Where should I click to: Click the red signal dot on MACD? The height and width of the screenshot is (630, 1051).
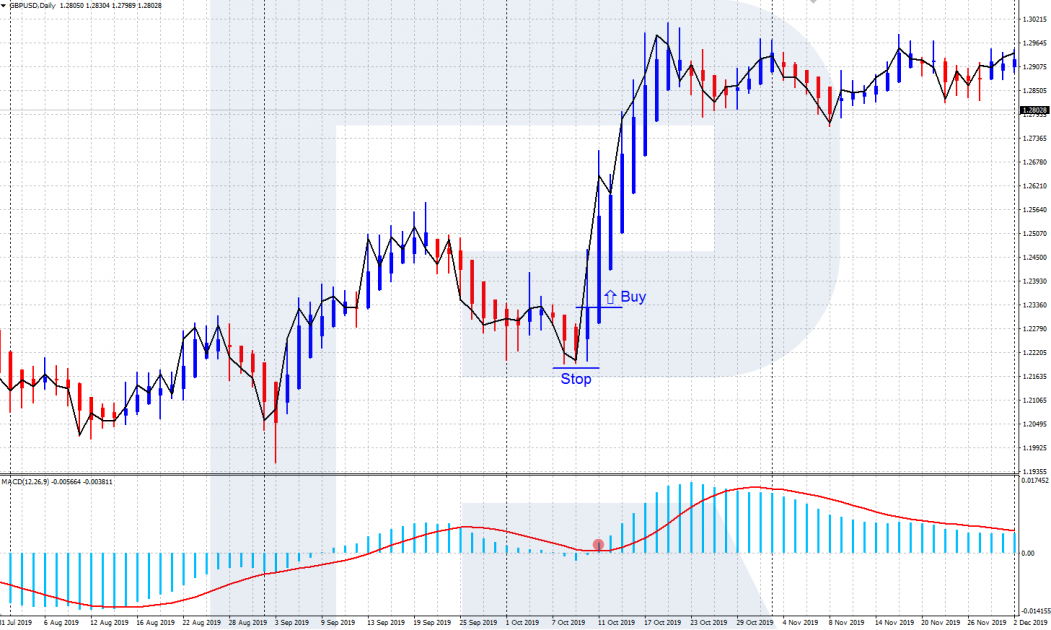coord(598,545)
